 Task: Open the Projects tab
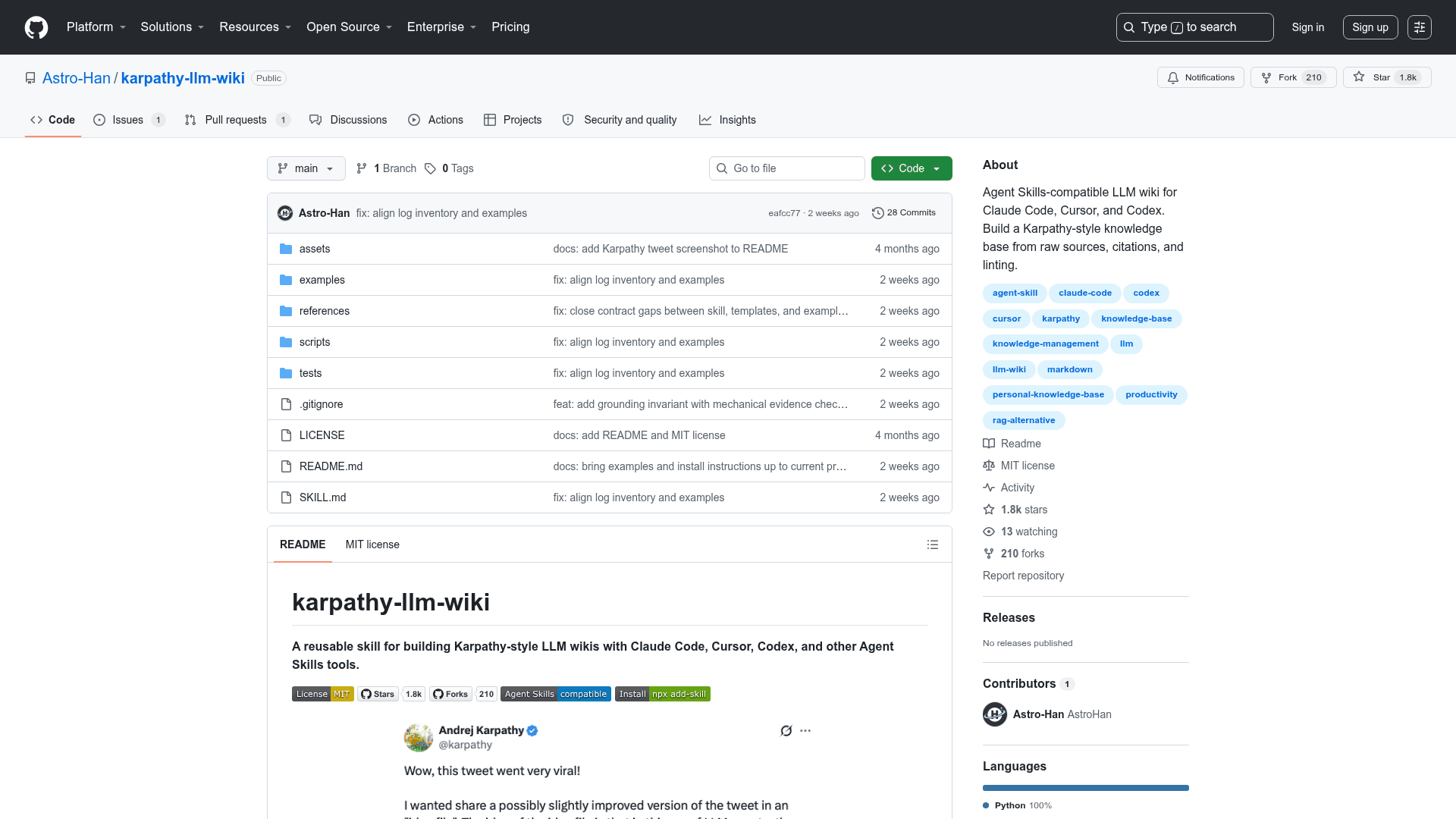click(513, 120)
